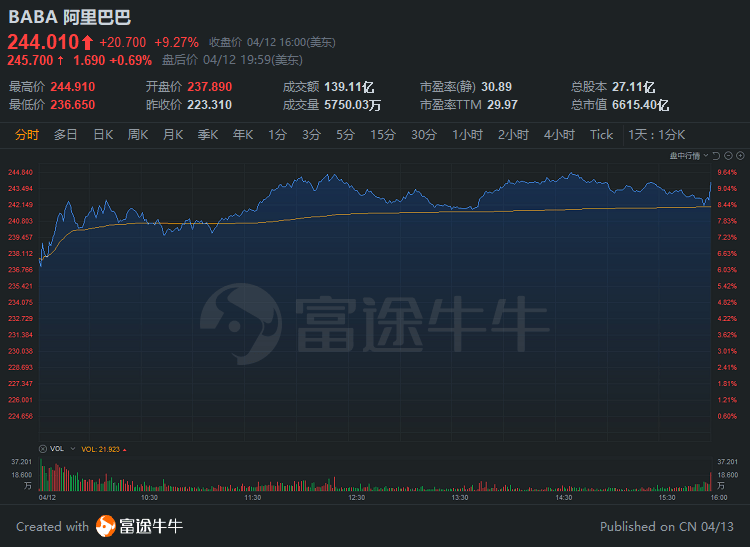Zoom in chart with the plus icon
Screen dimensions: 750x547
(740, 156)
